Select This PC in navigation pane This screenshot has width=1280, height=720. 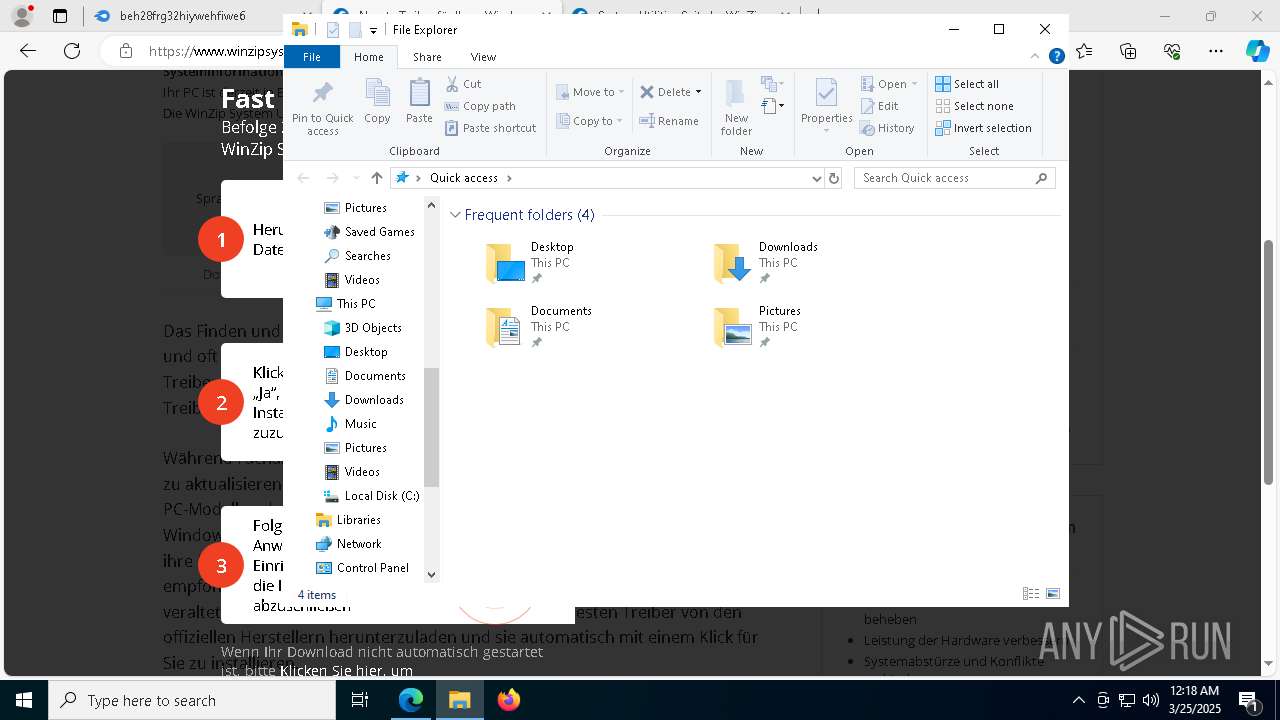click(346, 304)
